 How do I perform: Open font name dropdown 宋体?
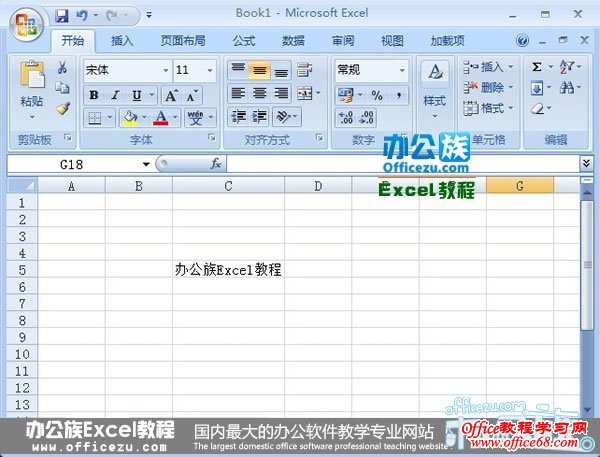click(x=166, y=70)
